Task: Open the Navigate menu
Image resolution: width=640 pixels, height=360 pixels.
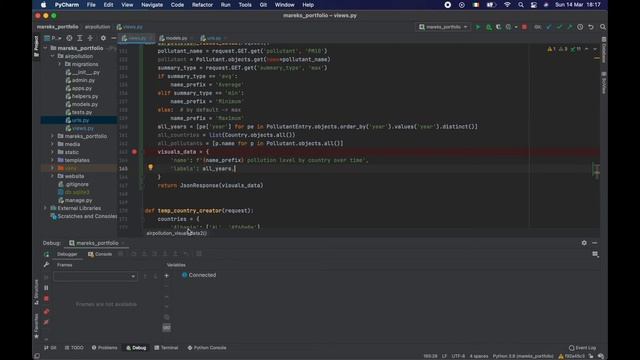Action: pyautogui.click(x=152, y=5)
